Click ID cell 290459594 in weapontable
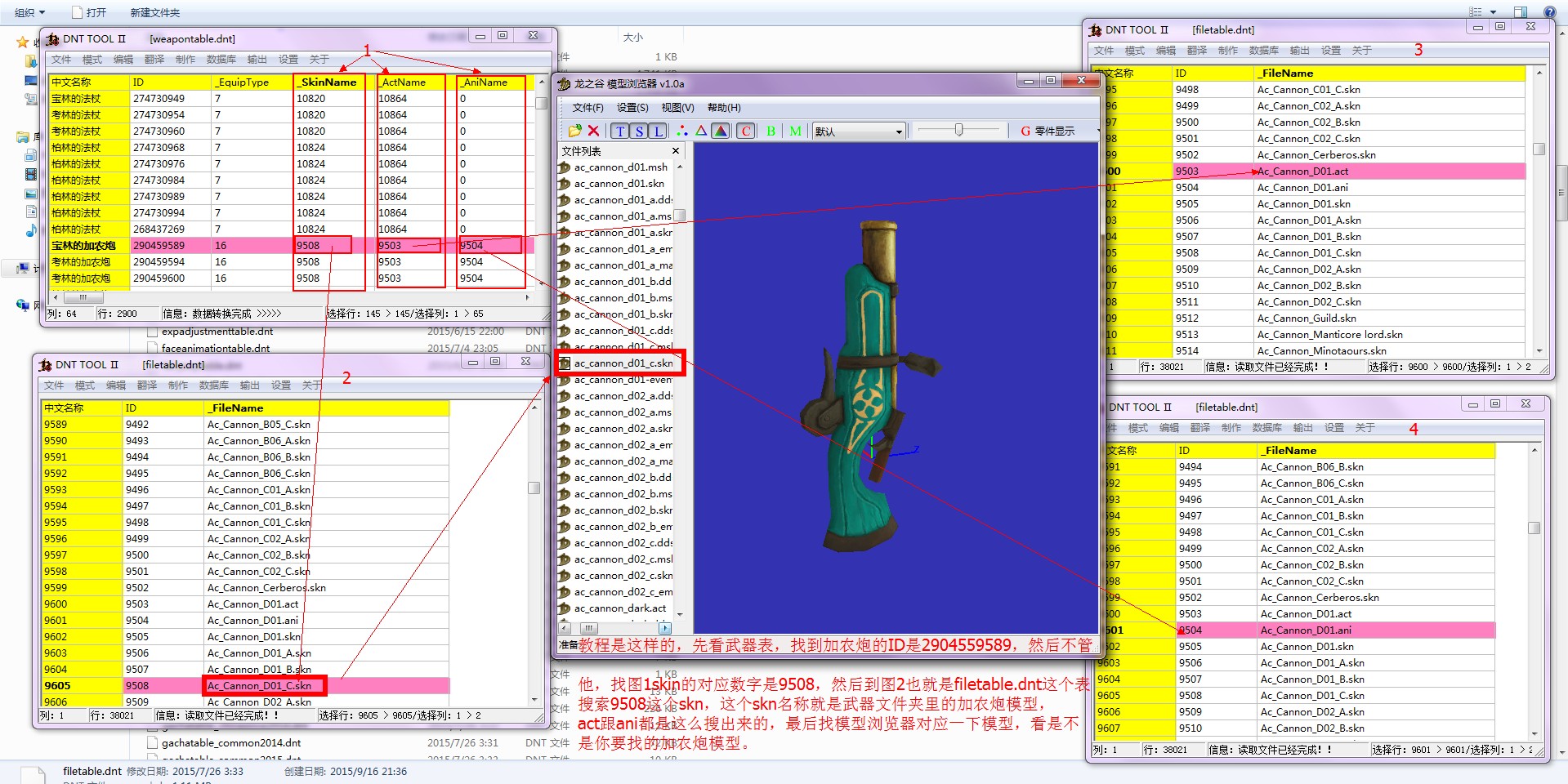 (x=171, y=262)
